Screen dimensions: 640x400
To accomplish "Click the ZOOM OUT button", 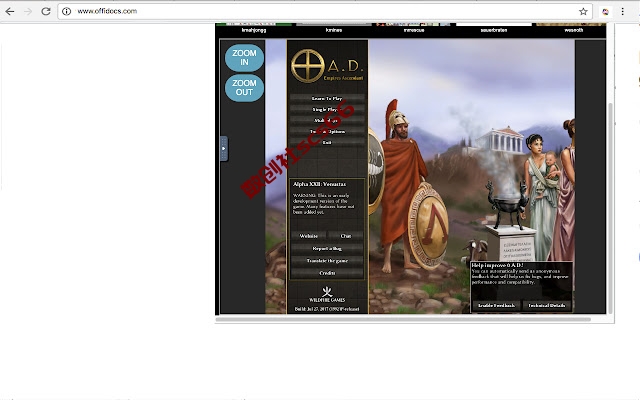I will click(x=244, y=87).
